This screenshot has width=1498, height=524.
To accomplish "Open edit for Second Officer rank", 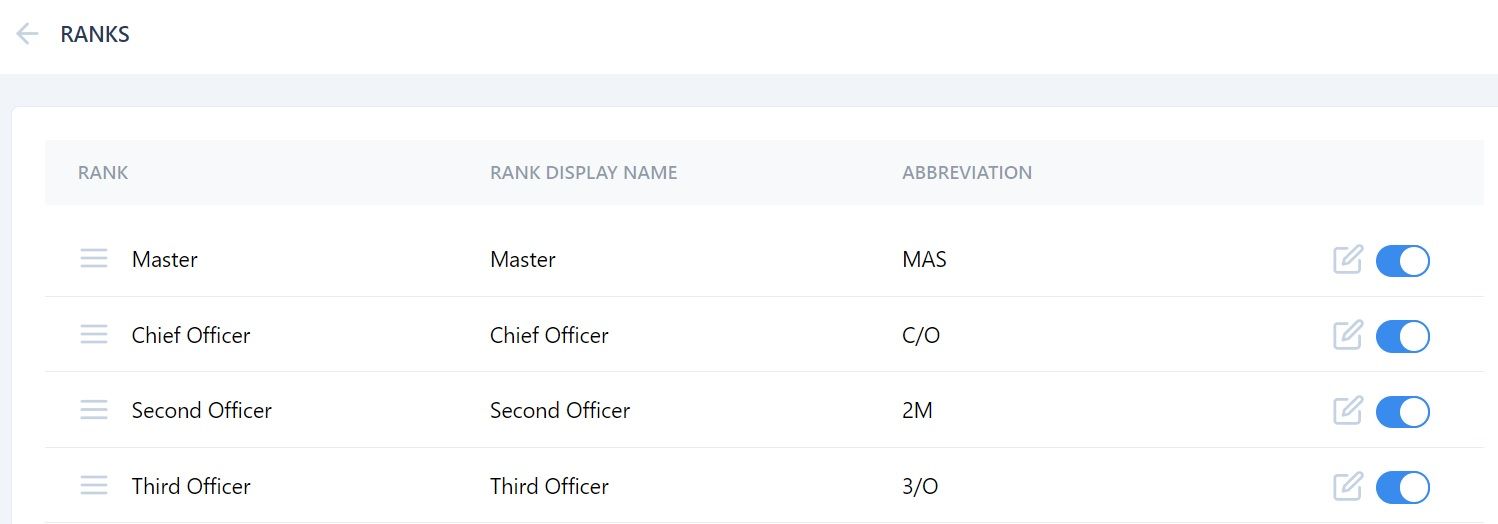I will pyautogui.click(x=1348, y=411).
